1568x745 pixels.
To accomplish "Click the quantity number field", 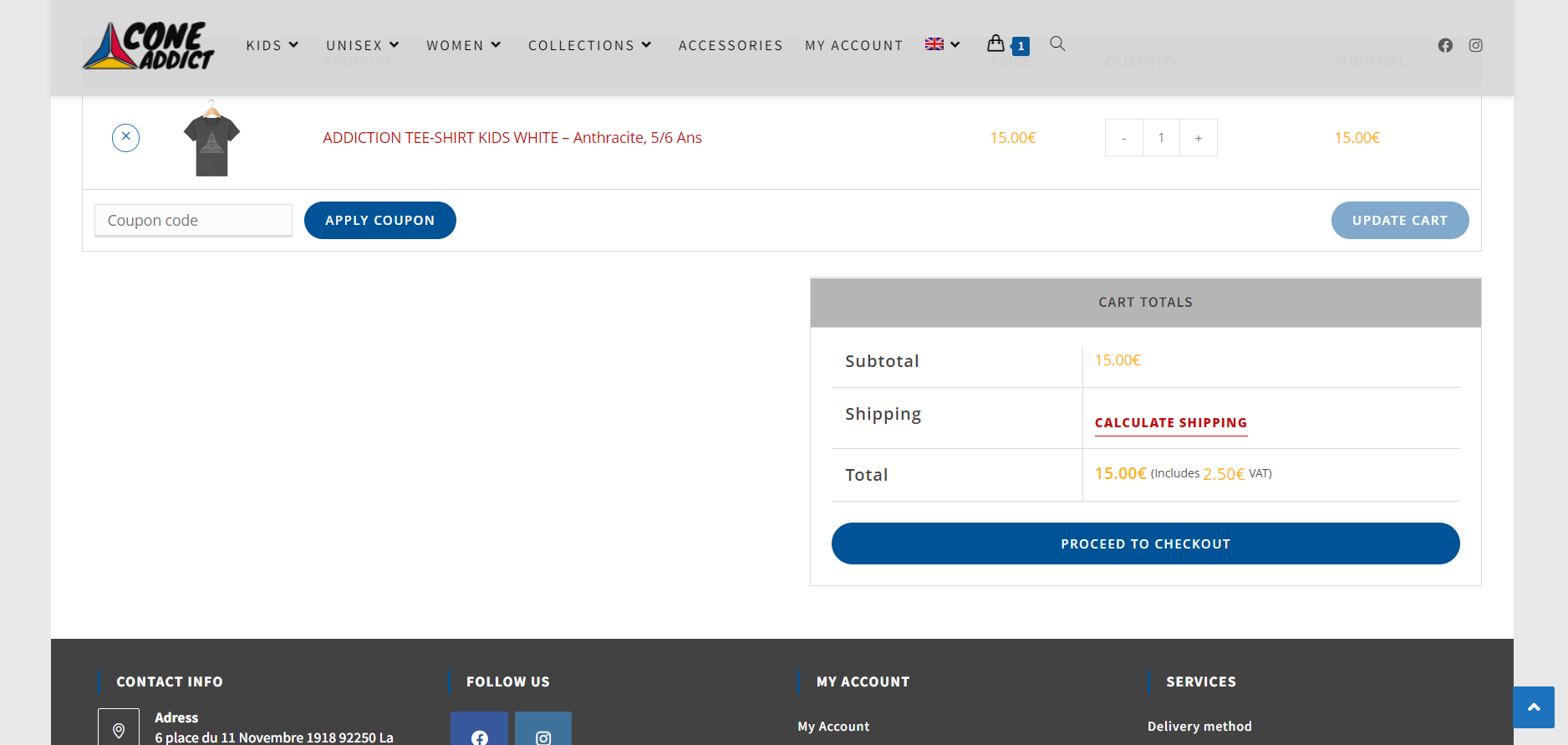I will pos(1161,138).
